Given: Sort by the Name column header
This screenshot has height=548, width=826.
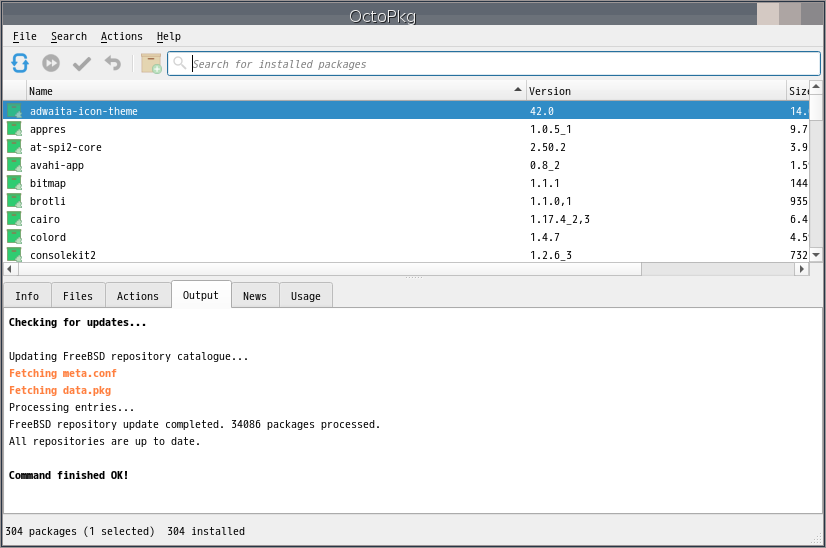Looking at the screenshot, I should [276, 91].
